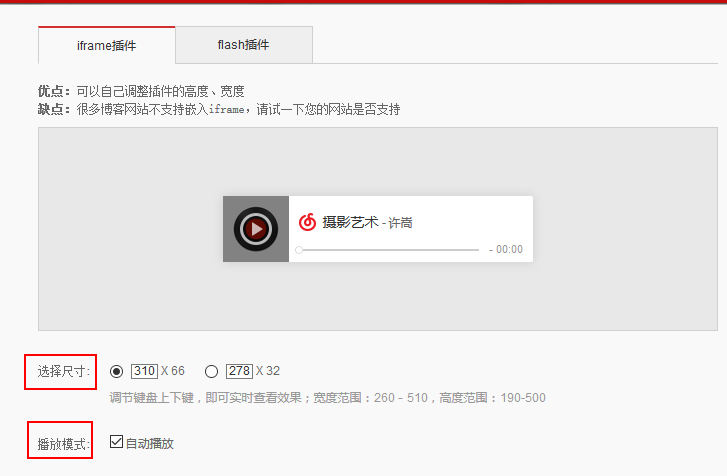Toggle the 自动播放 checkbox
This screenshot has width=727, height=476.
pyautogui.click(x=116, y=442)
